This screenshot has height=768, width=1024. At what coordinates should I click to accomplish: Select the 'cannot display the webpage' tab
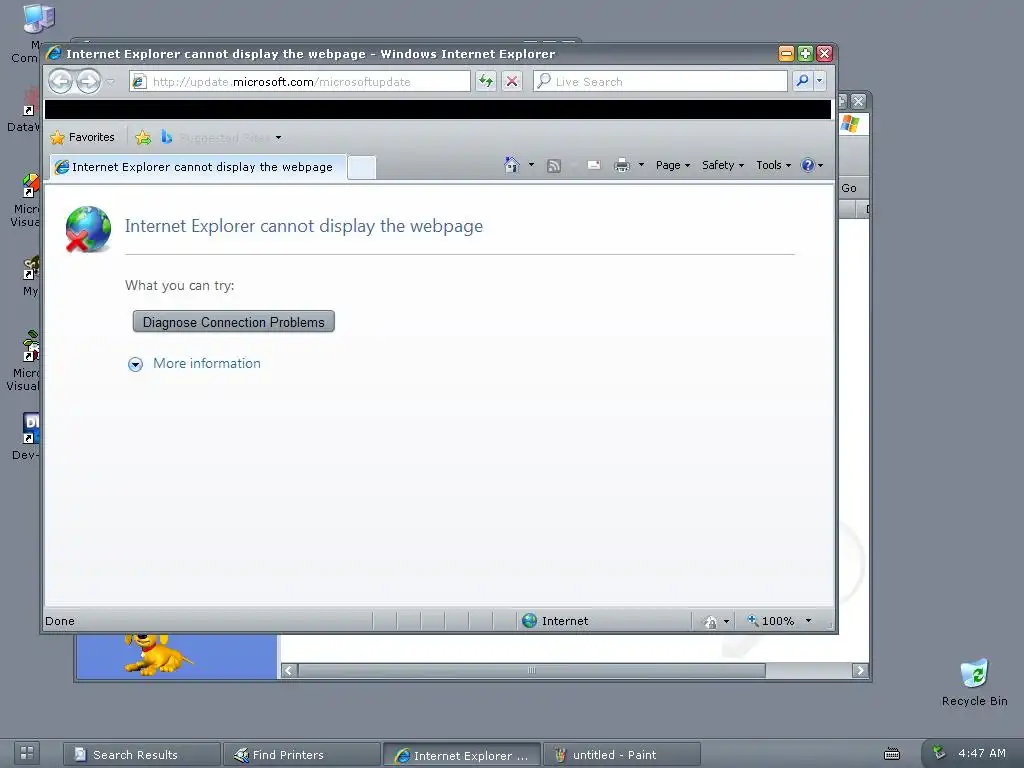point(199,167)
